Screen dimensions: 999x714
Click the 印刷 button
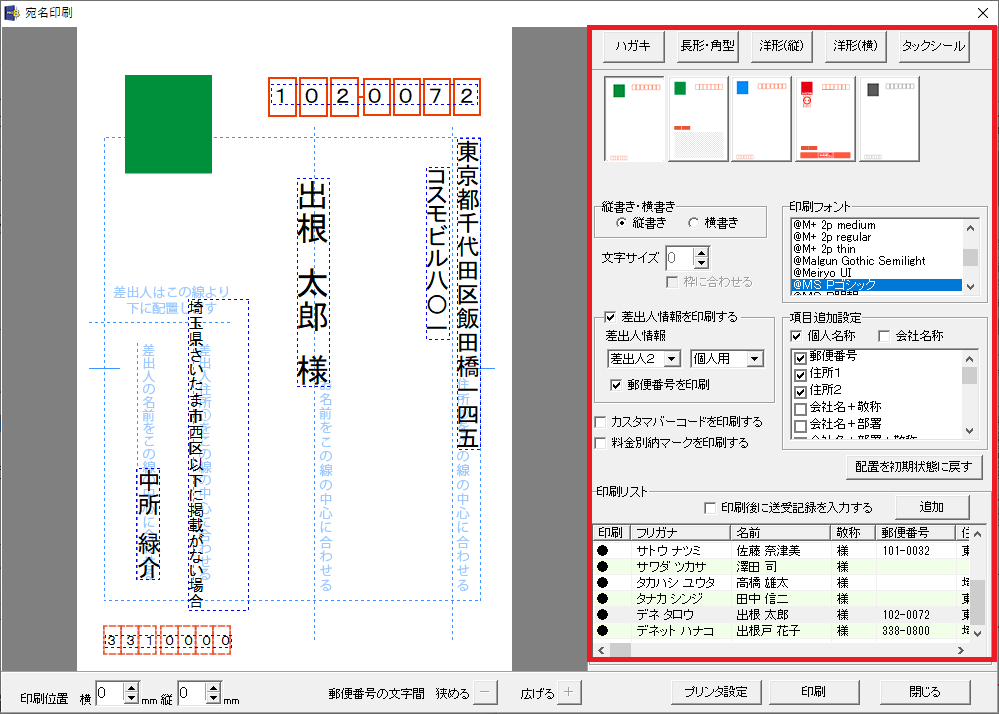[x=814, y=692]
